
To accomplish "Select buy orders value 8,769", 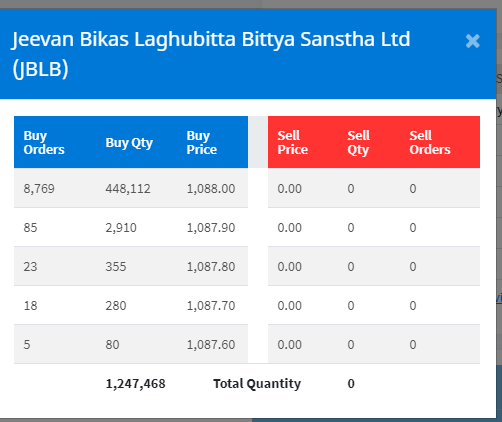I will tap(39, 189).
